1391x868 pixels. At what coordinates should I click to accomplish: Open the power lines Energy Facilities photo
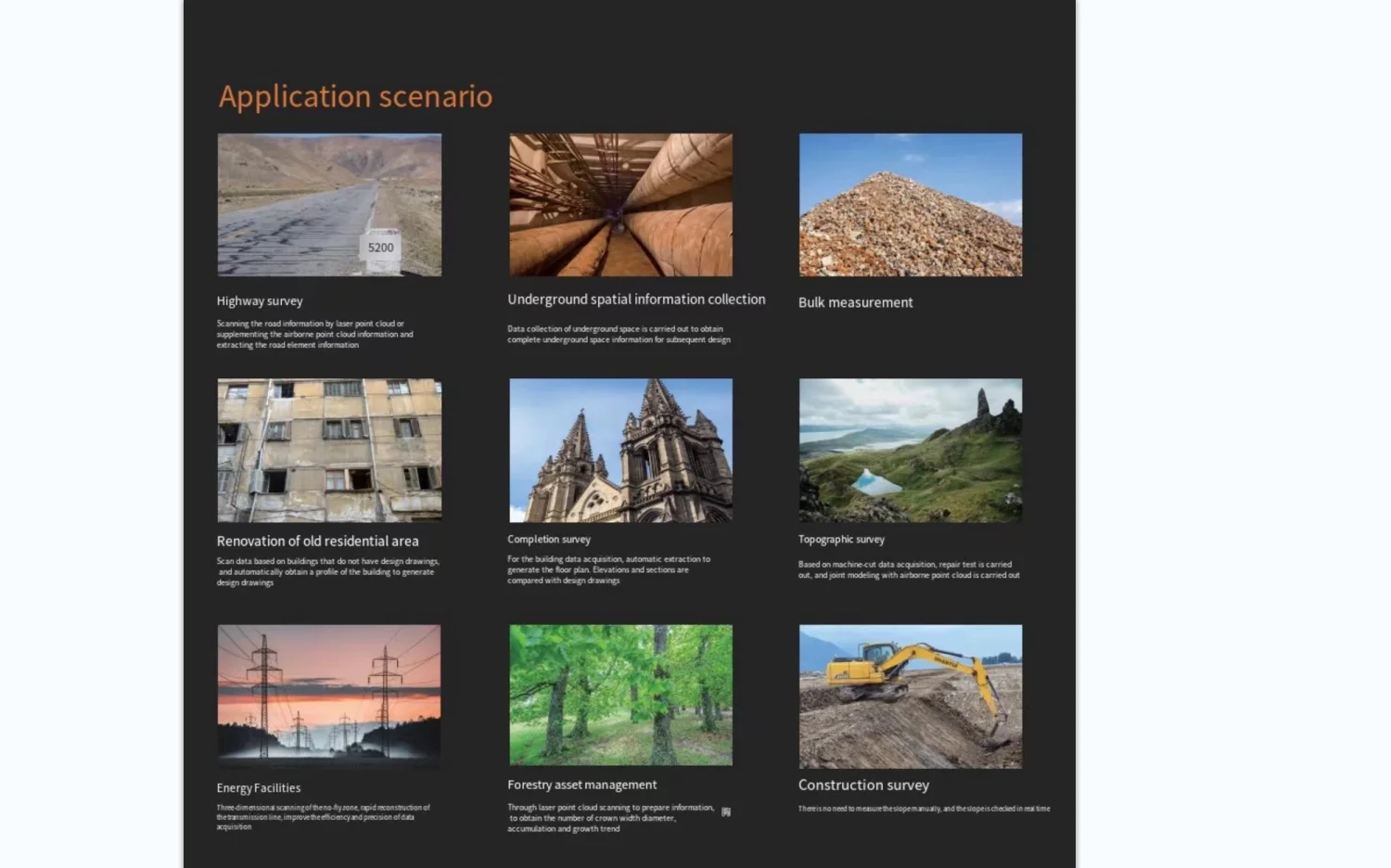pyautogui.click(x=329, y=695)
